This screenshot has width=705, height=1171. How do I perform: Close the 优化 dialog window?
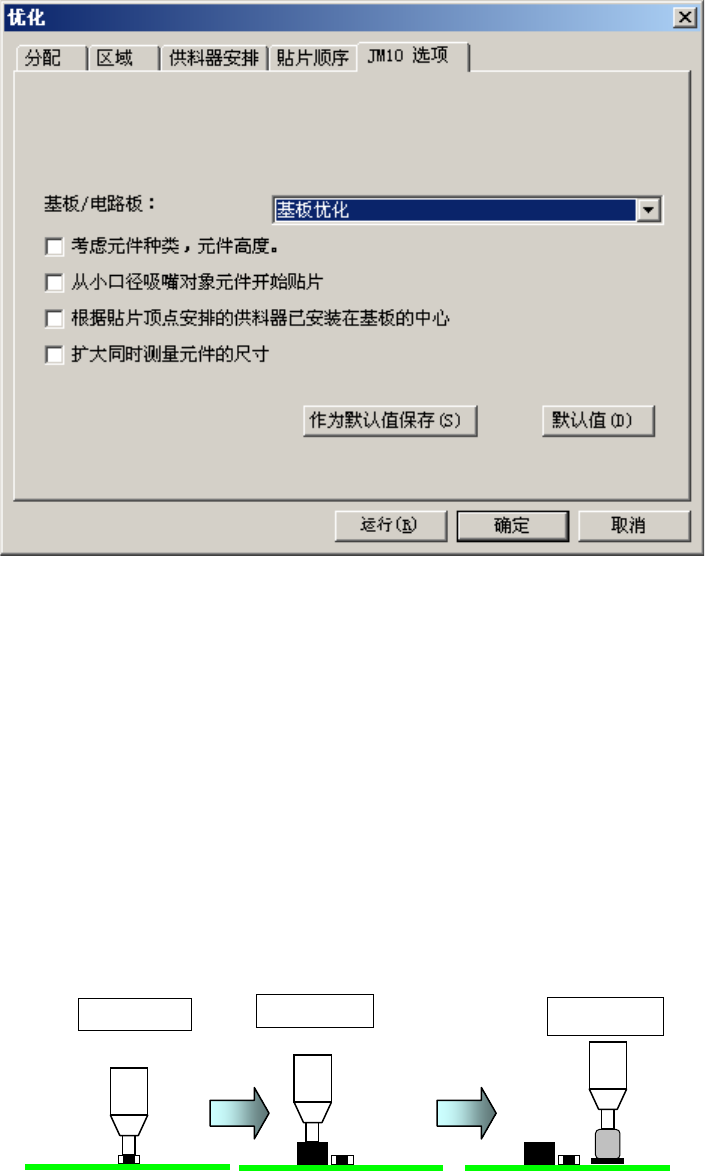[x=684, y=17]
